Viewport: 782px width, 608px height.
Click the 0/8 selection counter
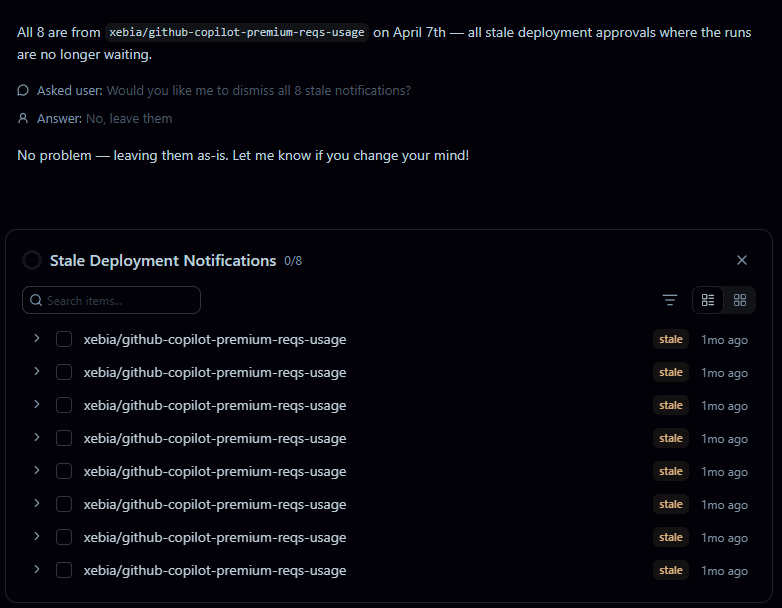coord(293,261)
